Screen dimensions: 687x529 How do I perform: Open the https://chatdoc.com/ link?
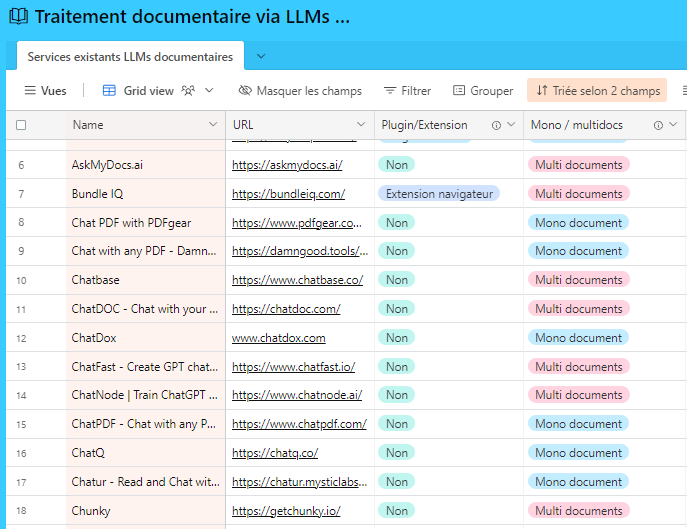286,309
